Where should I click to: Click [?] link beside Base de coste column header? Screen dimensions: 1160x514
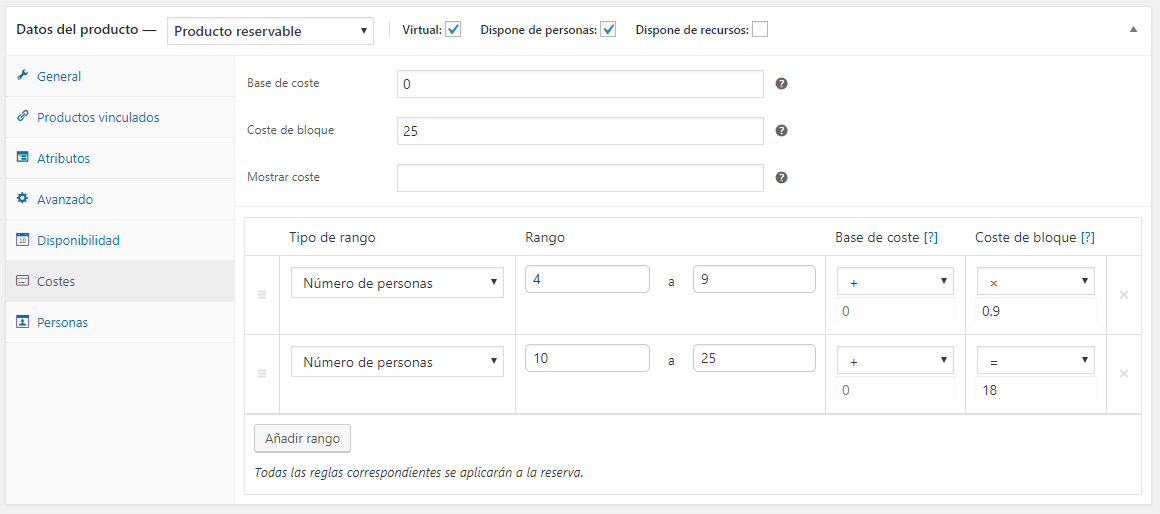point(931,237)
